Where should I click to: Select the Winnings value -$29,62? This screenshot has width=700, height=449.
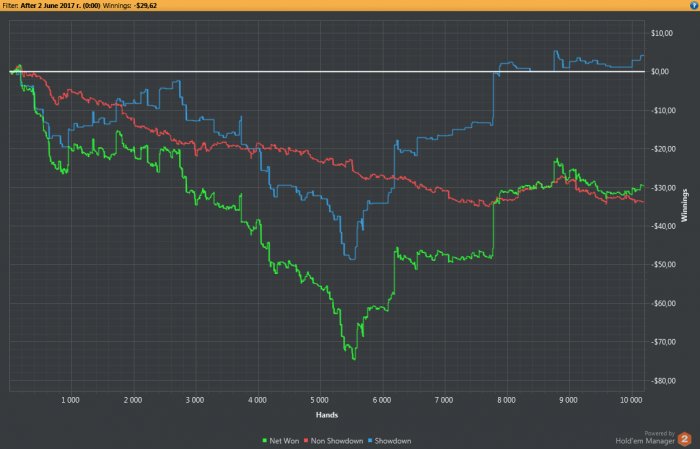(145, 6)
